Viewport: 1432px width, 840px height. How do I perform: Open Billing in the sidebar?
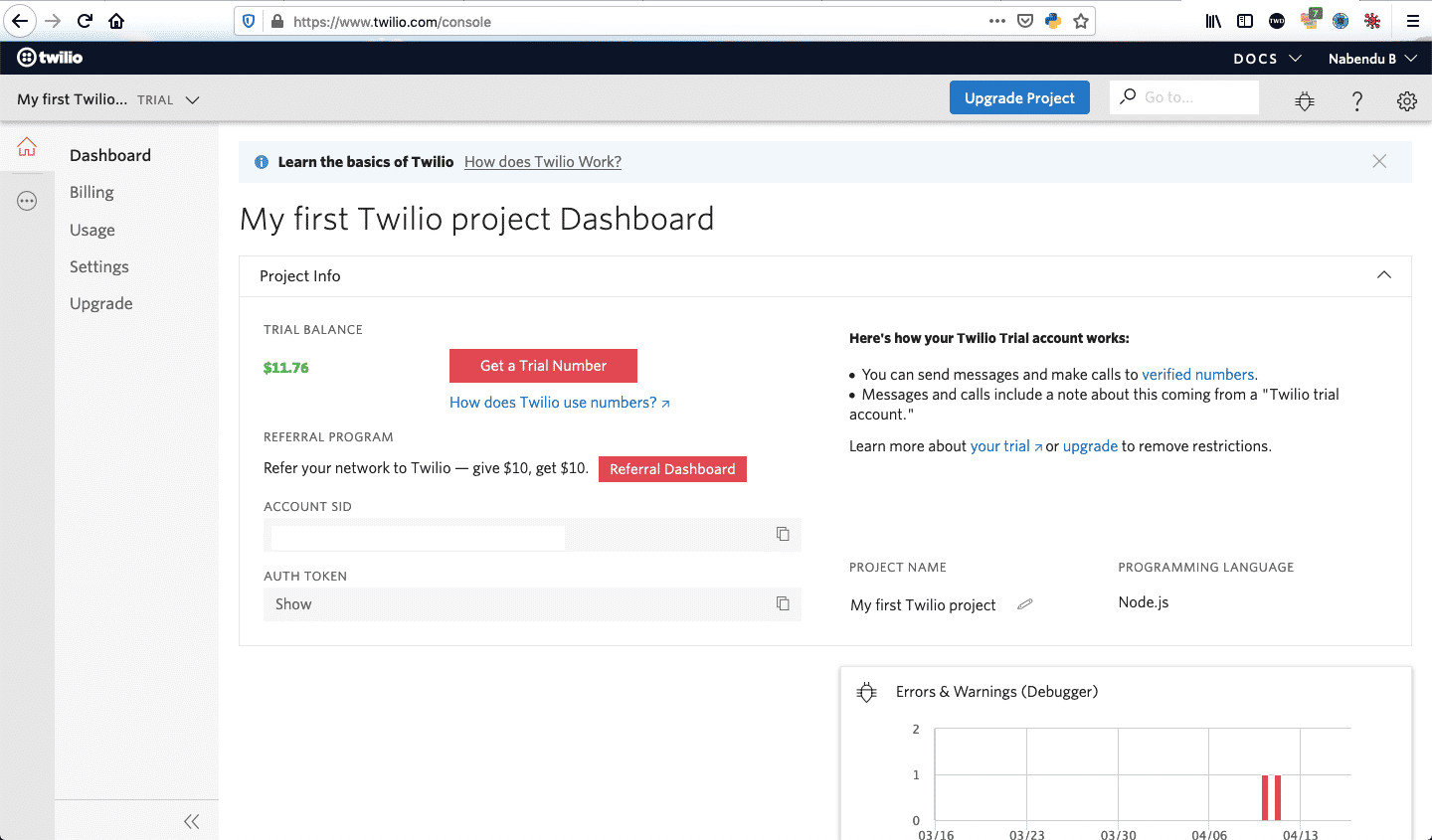(91, 192)
